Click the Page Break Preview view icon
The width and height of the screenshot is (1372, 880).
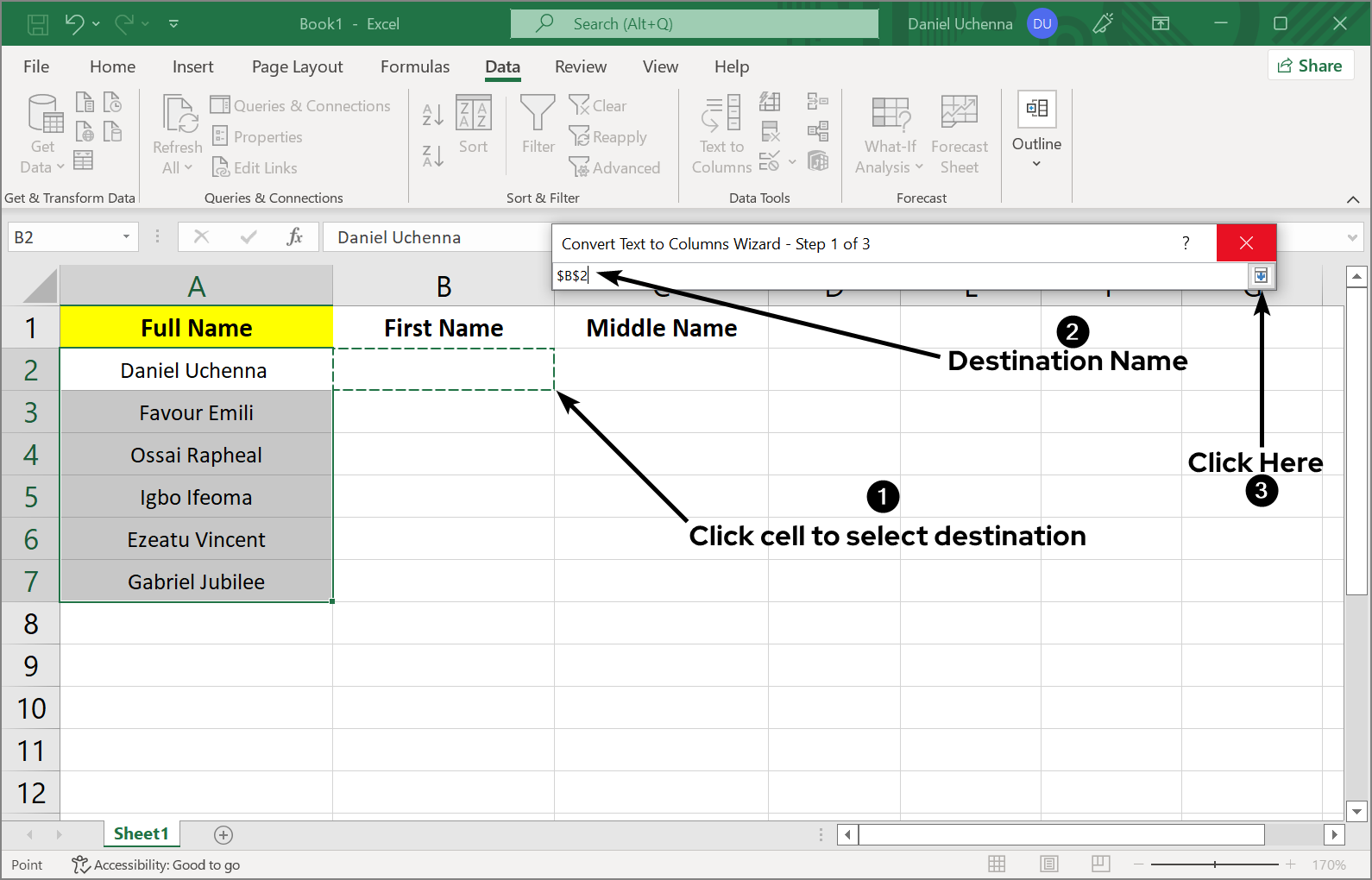(1100, 864)
